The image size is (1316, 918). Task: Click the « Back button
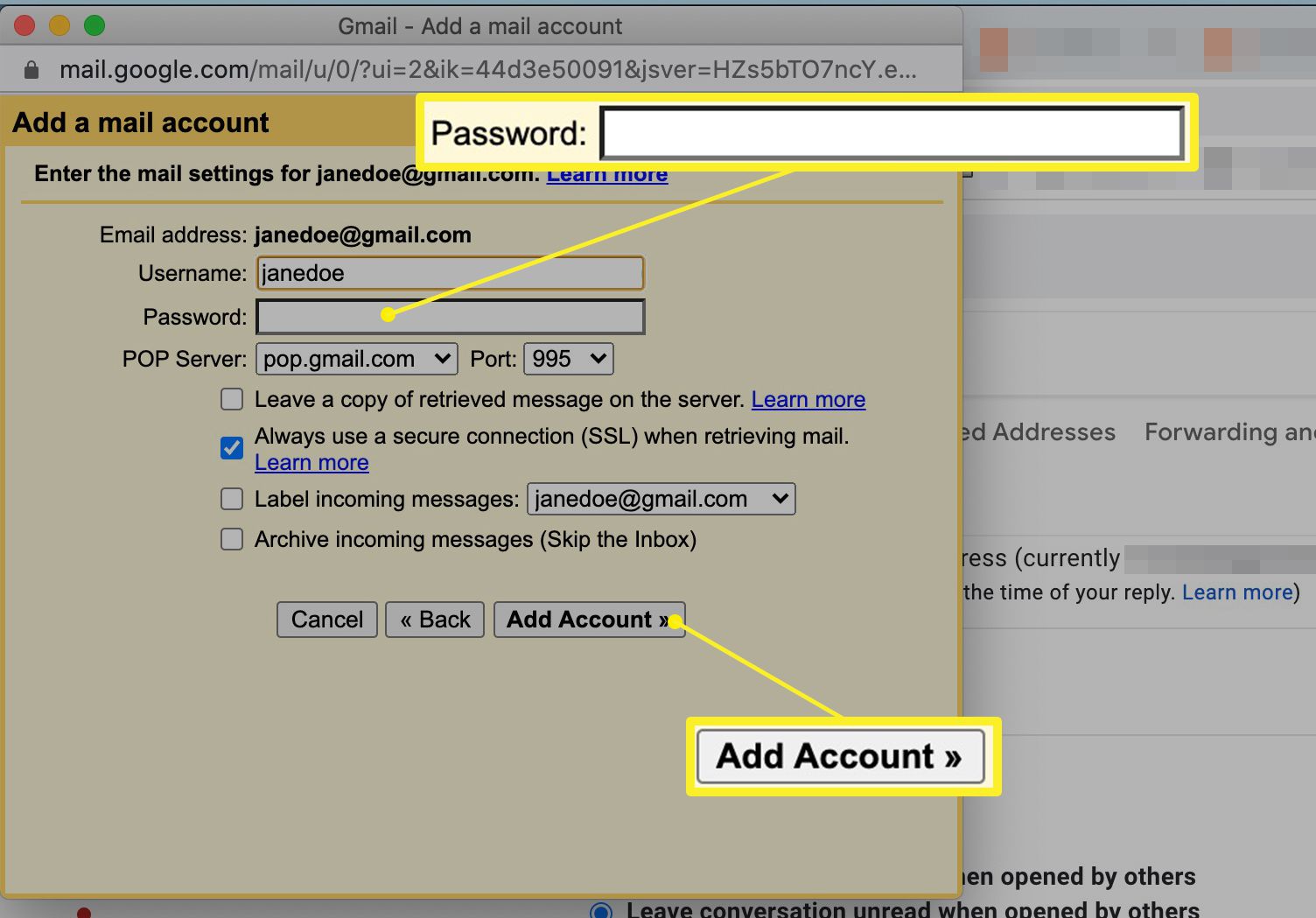pos(435,620)
